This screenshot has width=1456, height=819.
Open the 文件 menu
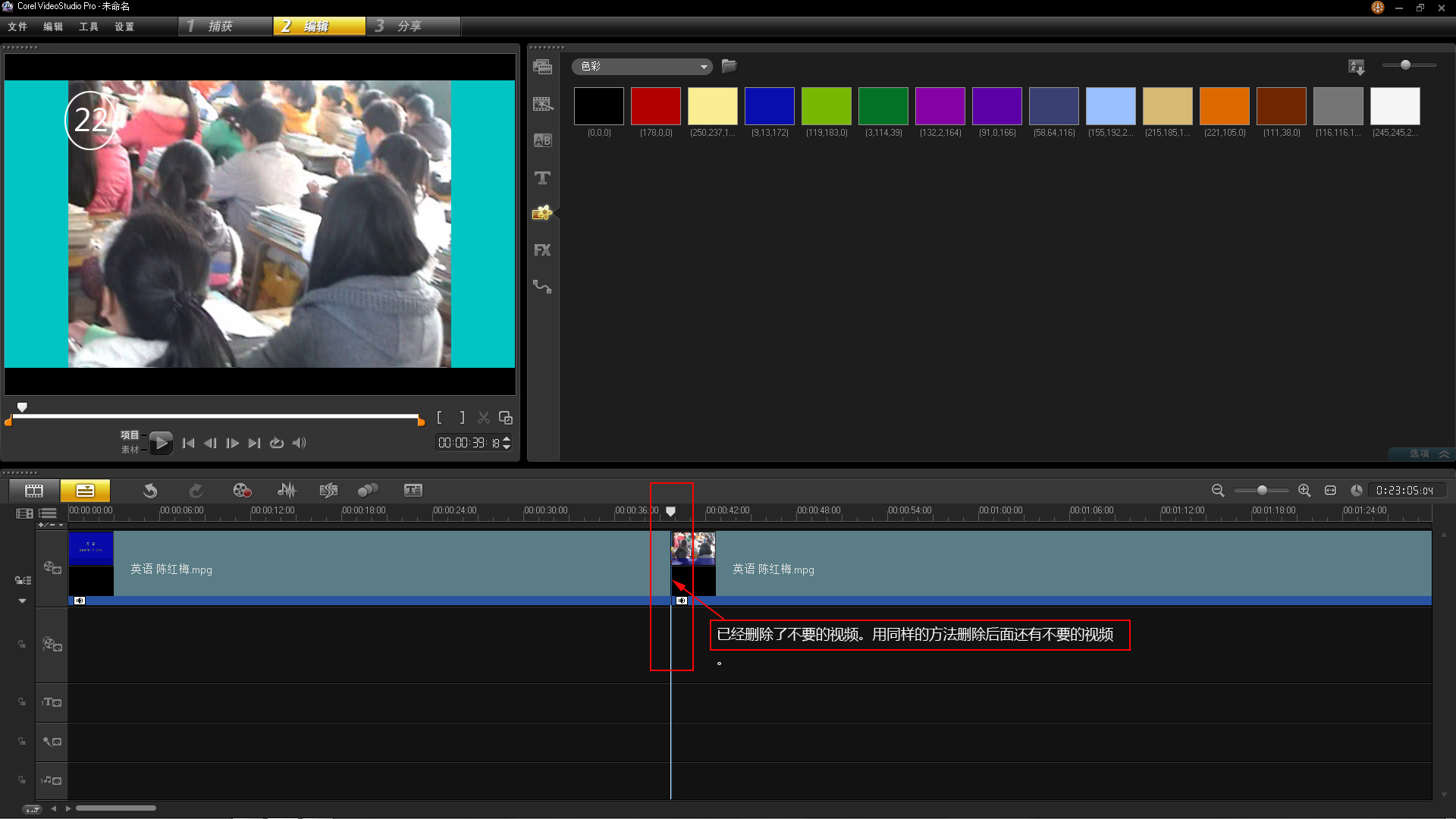(x=17, y=27)
